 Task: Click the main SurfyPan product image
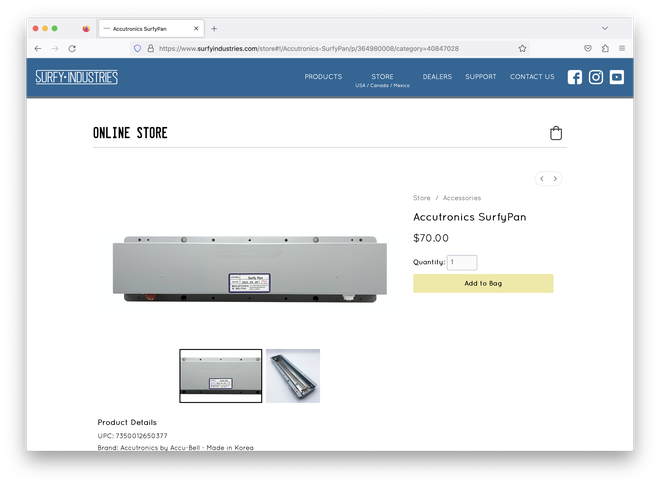click(x=250, y=269)
